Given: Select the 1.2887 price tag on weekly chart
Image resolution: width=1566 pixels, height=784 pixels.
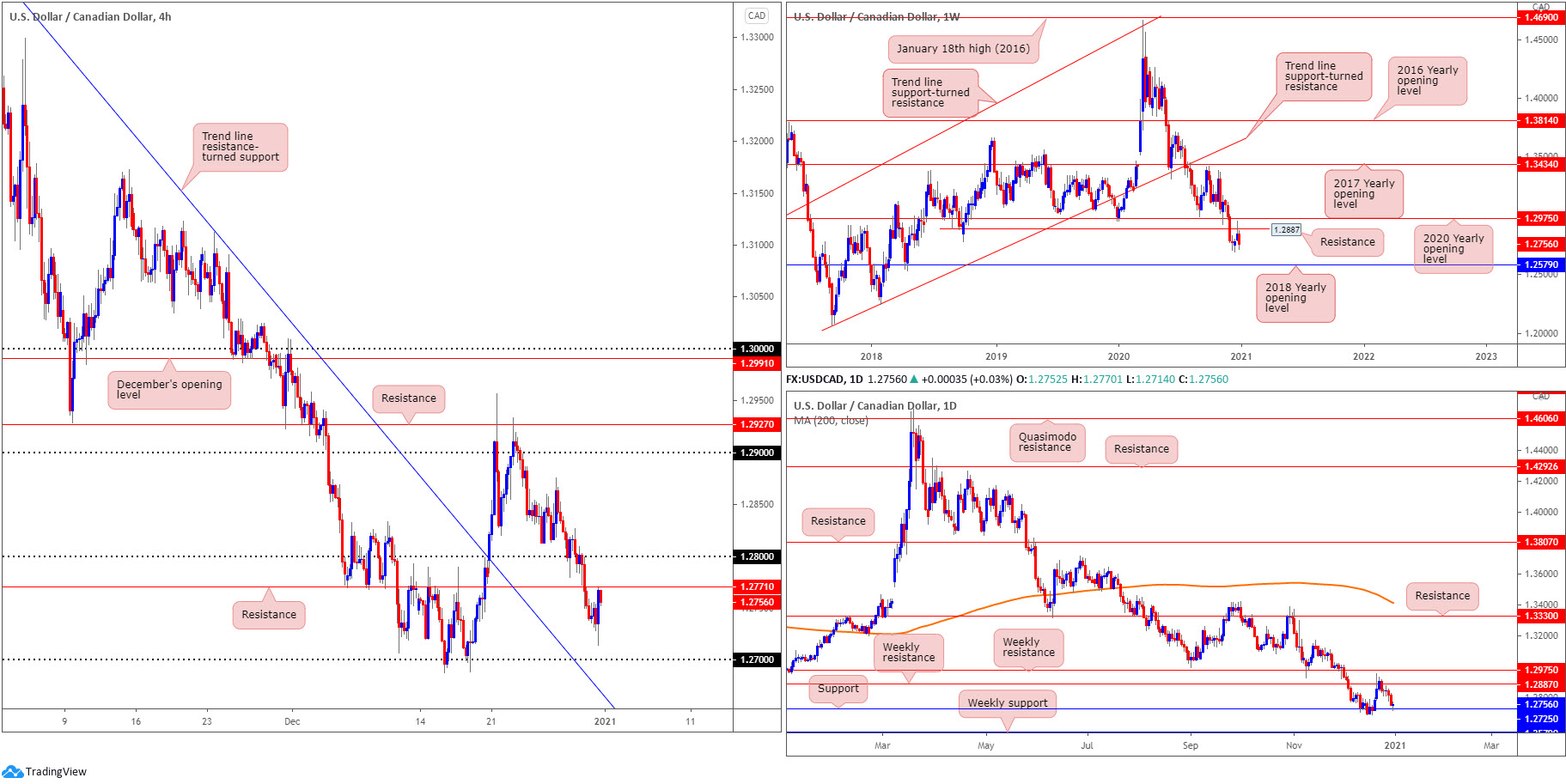Looking at the screenshot, I should pyautogui.click(x=1286, y=230).
